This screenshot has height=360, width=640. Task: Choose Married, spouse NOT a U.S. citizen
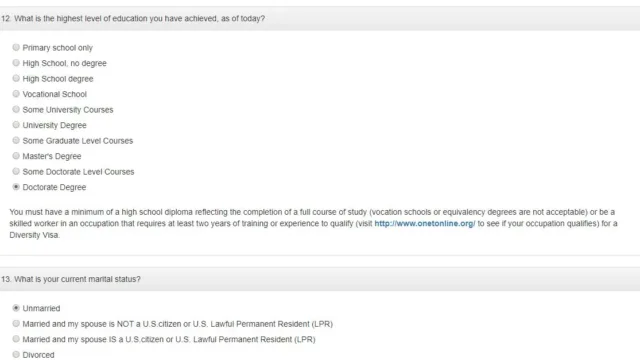(x=16, y=323)
